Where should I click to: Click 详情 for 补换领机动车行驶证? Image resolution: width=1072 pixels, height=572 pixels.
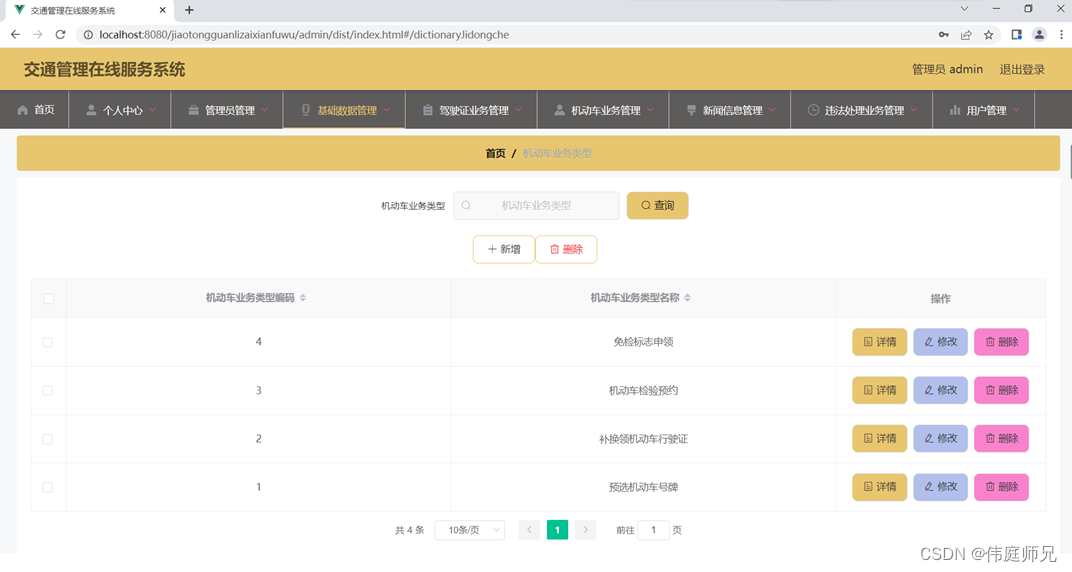coord(880,439)
